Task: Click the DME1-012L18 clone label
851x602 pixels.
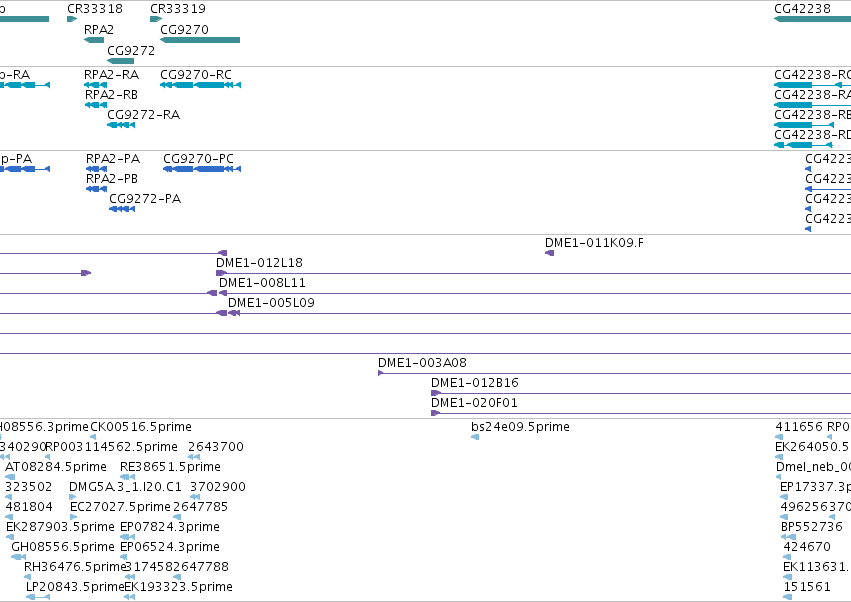Action: coord(259,263)
